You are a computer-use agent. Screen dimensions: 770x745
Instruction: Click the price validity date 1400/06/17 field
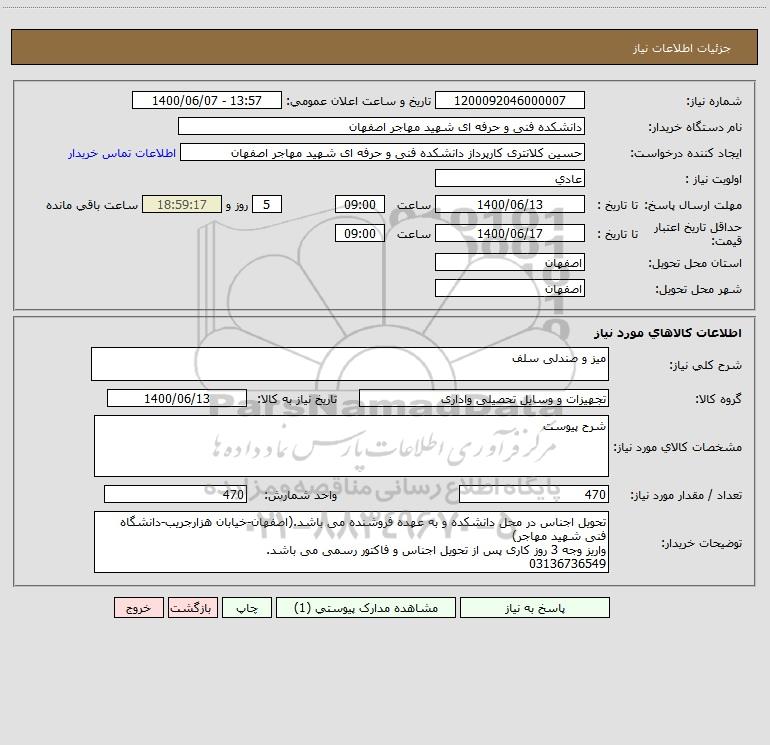coord(510,233)
